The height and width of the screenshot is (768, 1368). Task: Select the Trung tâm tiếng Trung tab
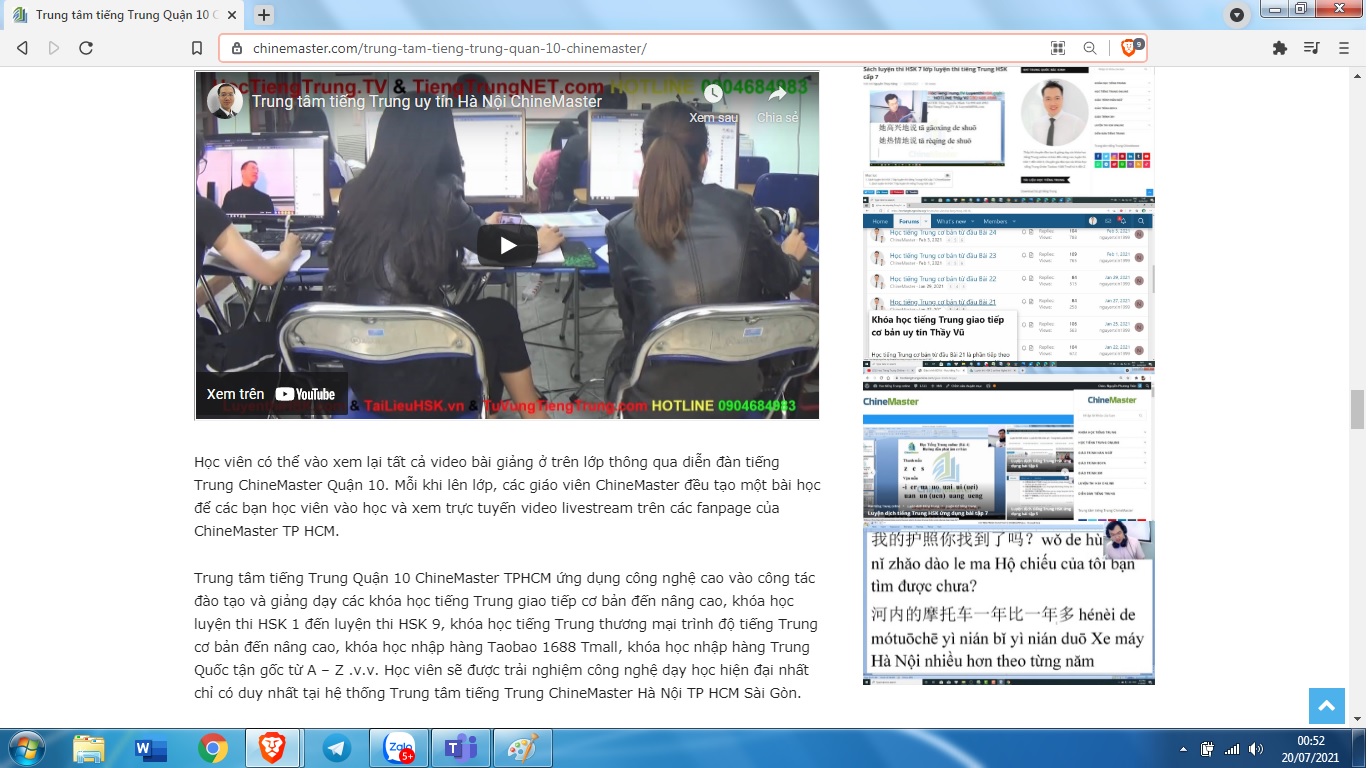click(x=120, y=15)
